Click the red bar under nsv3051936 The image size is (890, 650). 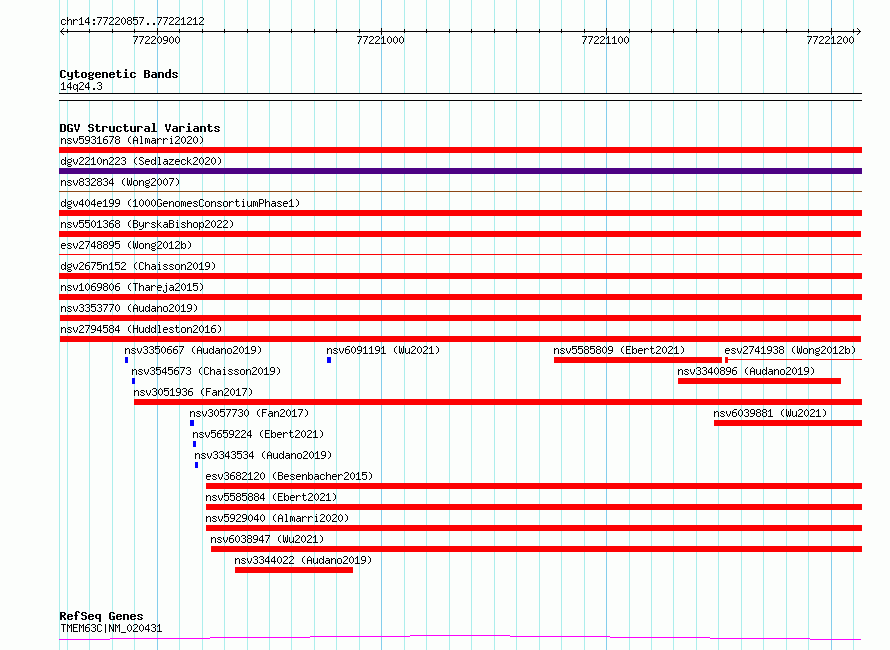498,402
